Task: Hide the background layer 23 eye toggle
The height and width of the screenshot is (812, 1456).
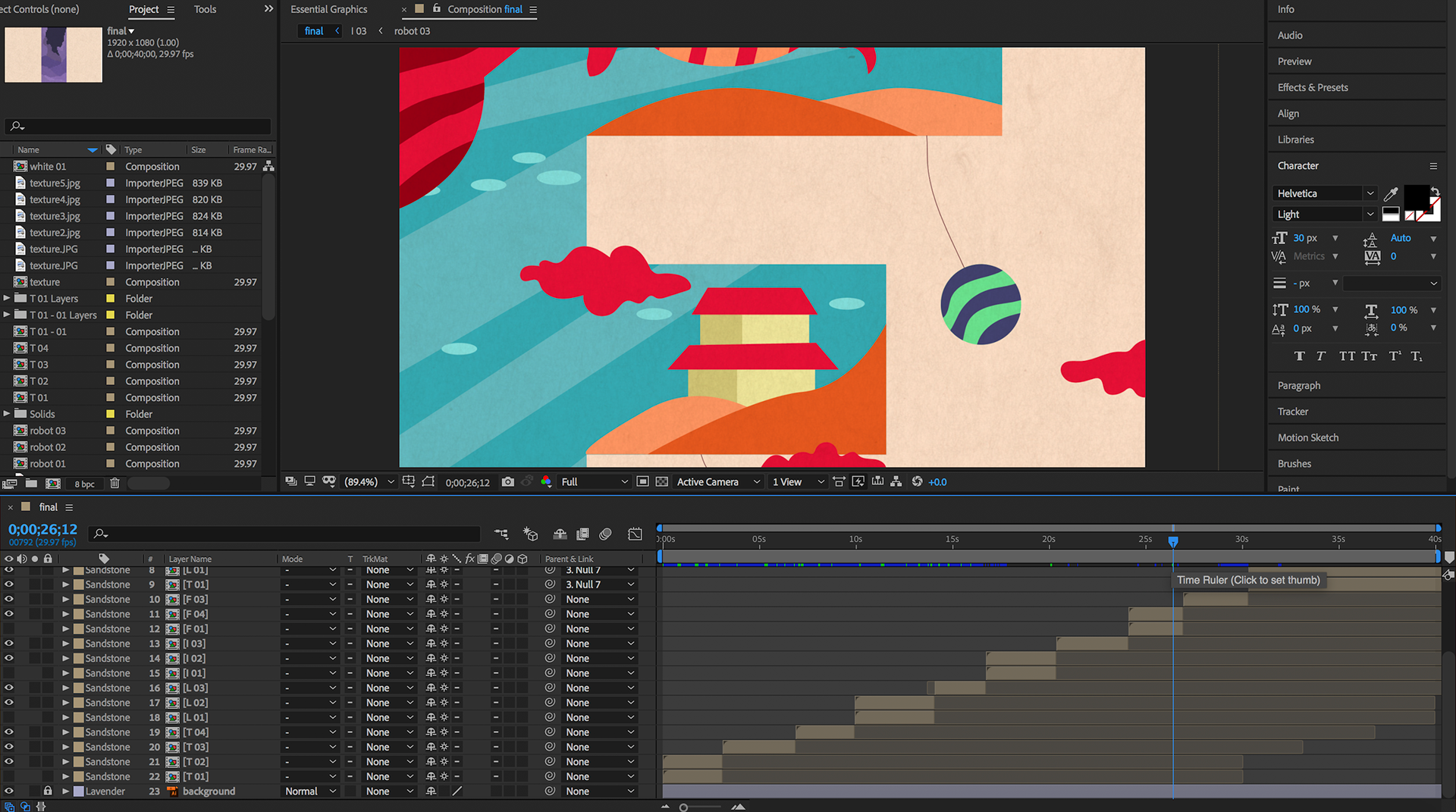Action: 9,791
